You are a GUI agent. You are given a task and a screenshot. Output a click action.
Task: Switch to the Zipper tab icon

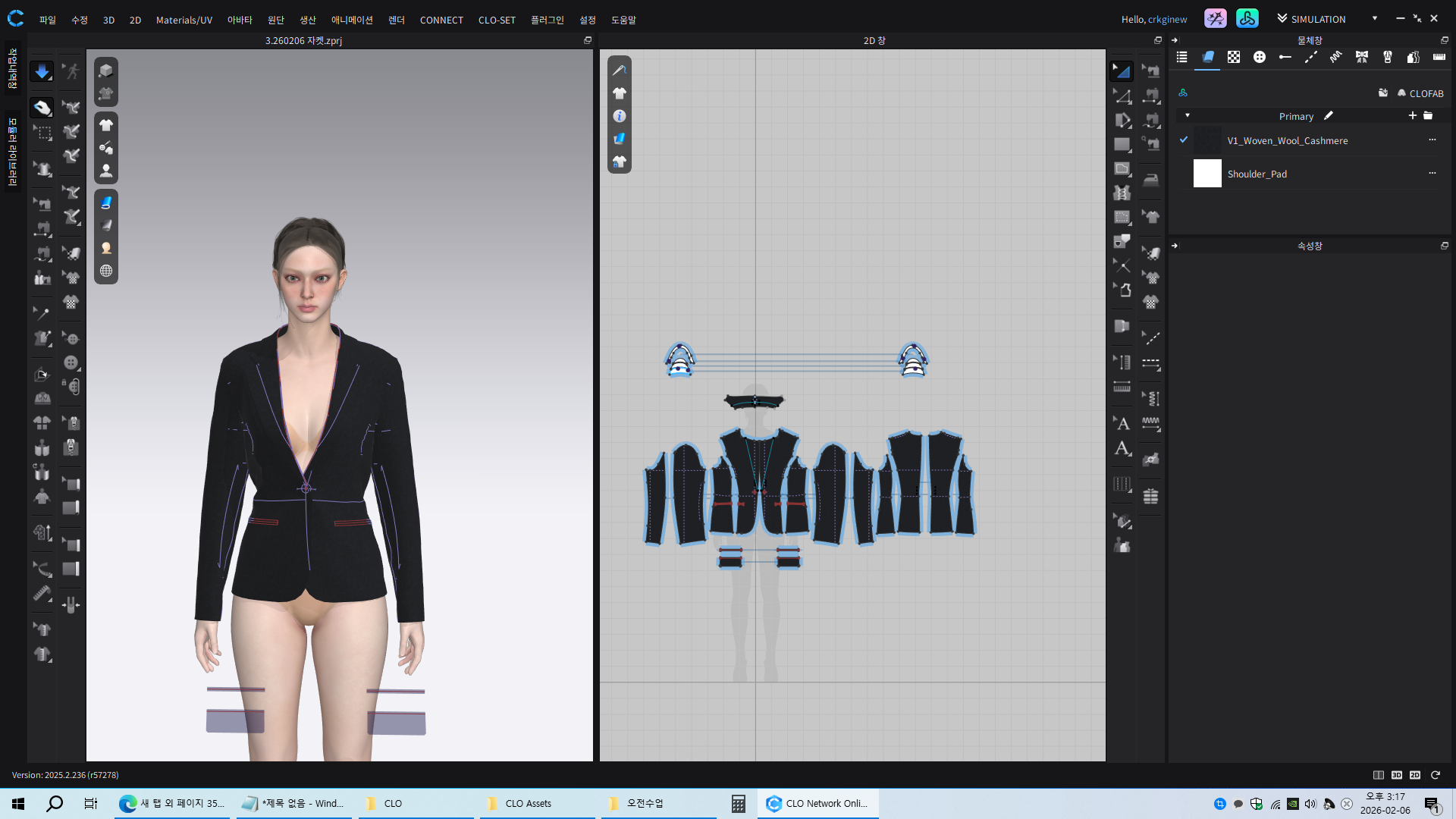pos(1387,57)
